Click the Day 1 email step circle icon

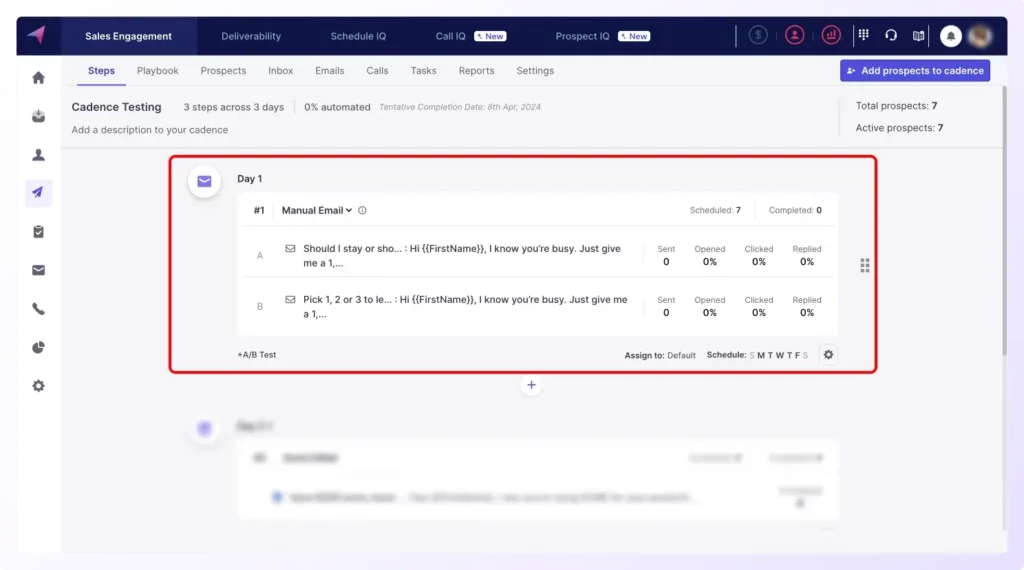(204, 182)
